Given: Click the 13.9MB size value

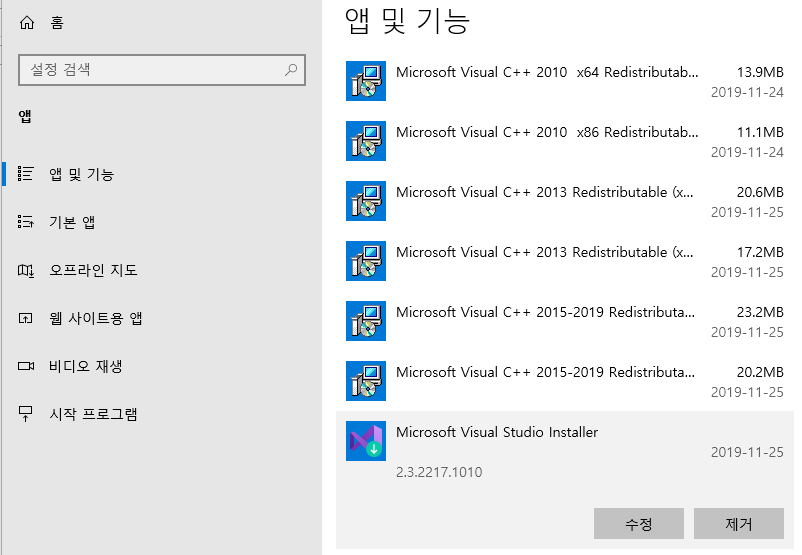Looking at the screenshot, I should pos(760,72).
